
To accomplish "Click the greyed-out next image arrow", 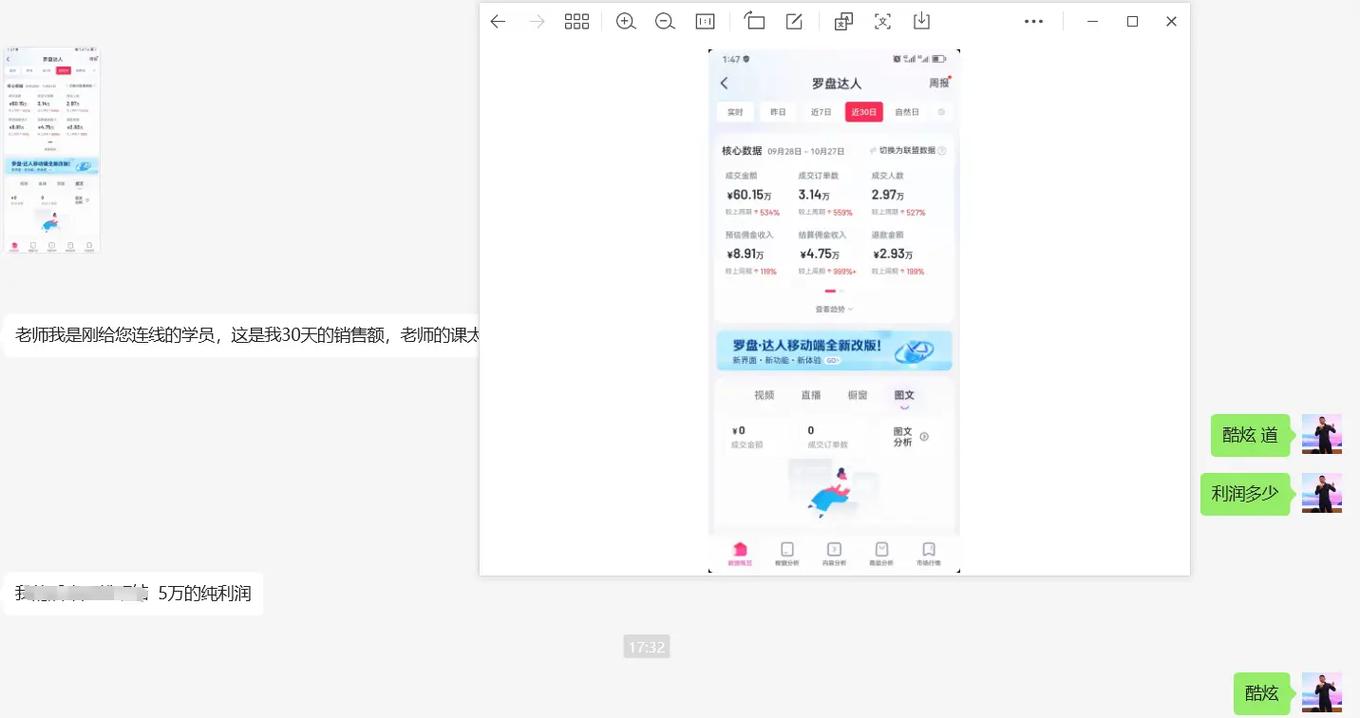I will (x=537, y=21).
